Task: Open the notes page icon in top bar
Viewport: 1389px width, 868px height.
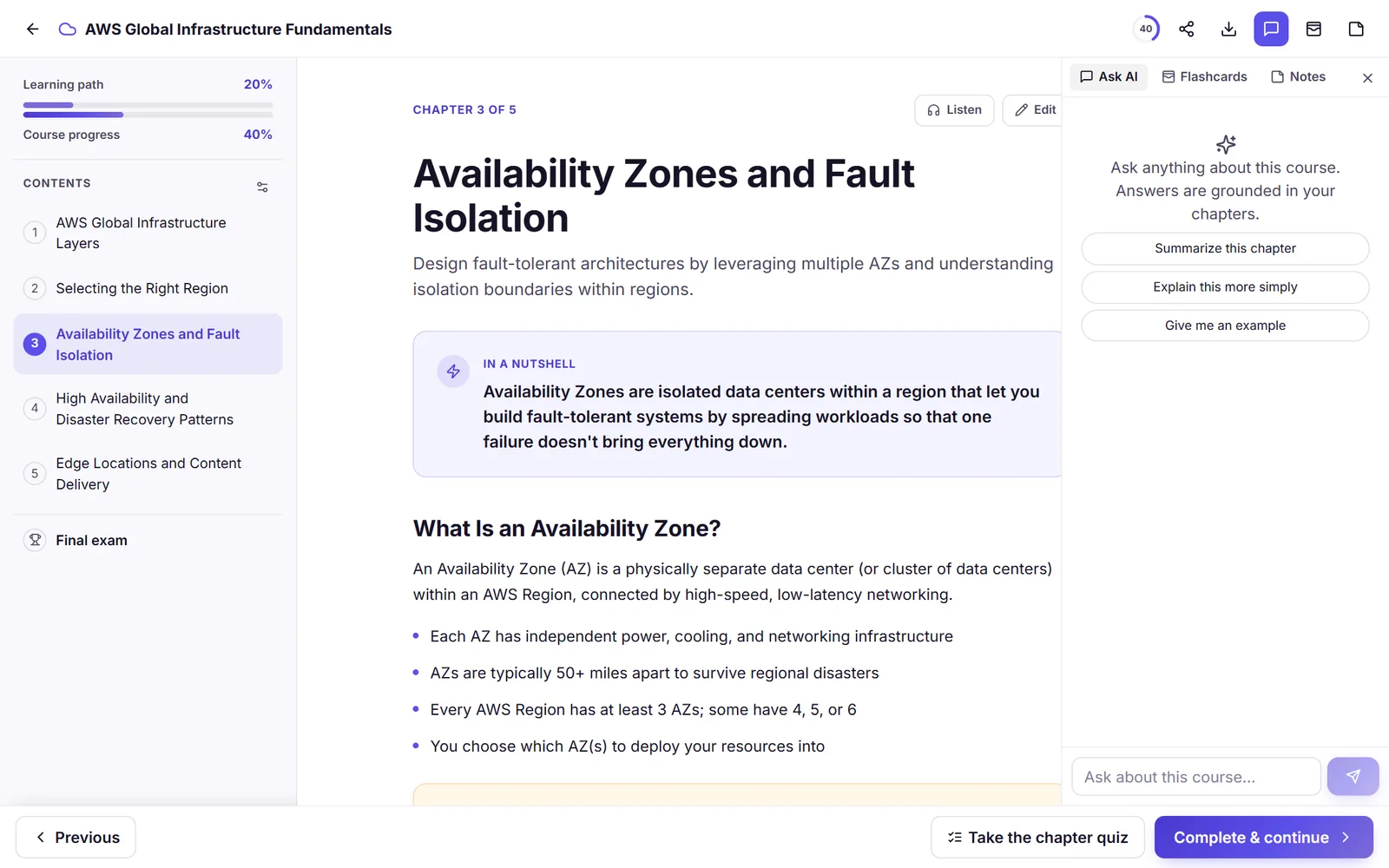Action: coord(1356,29)
